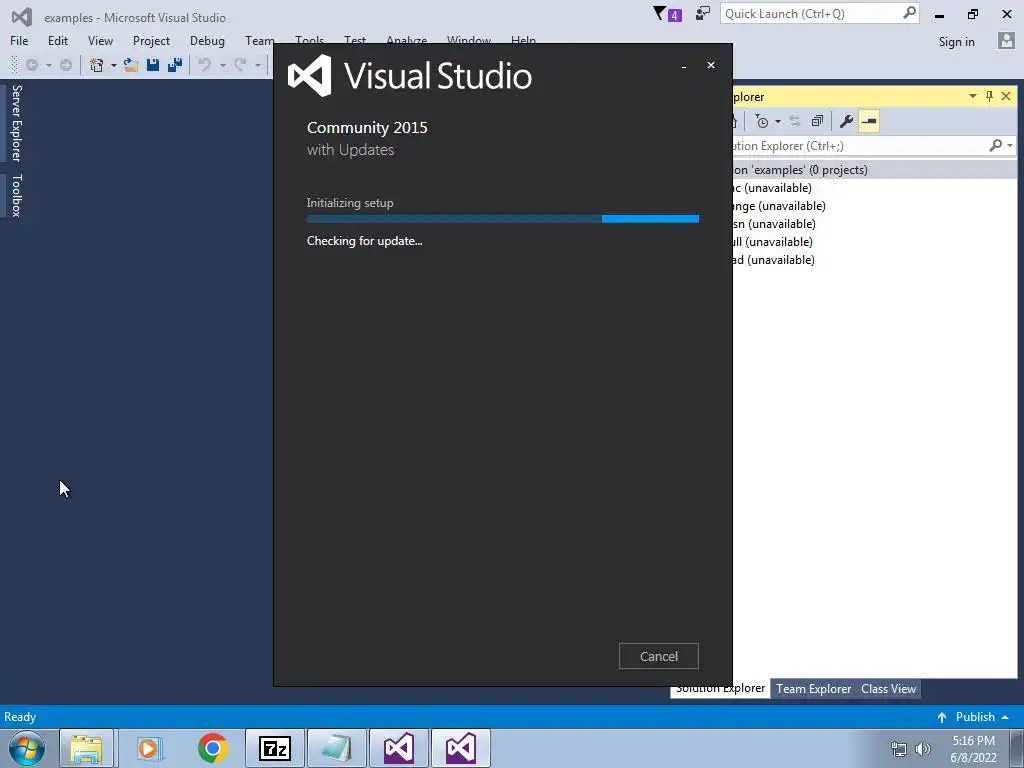Open the Redo history dropdown arrow
This screenshot has height=768, width=1024.
click(257, 65)
